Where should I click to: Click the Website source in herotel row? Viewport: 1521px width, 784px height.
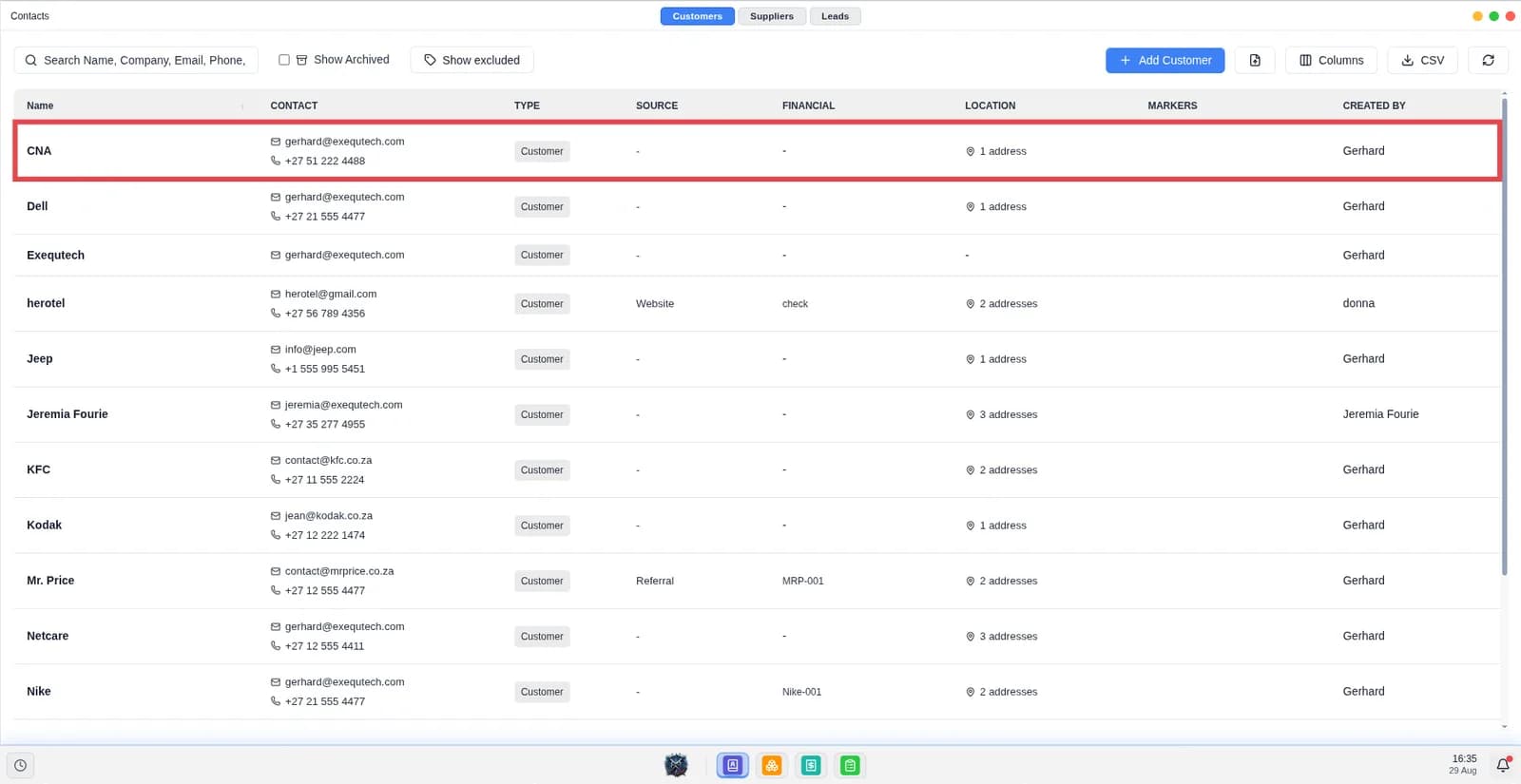pyautogui.click(x=655, y=304)
